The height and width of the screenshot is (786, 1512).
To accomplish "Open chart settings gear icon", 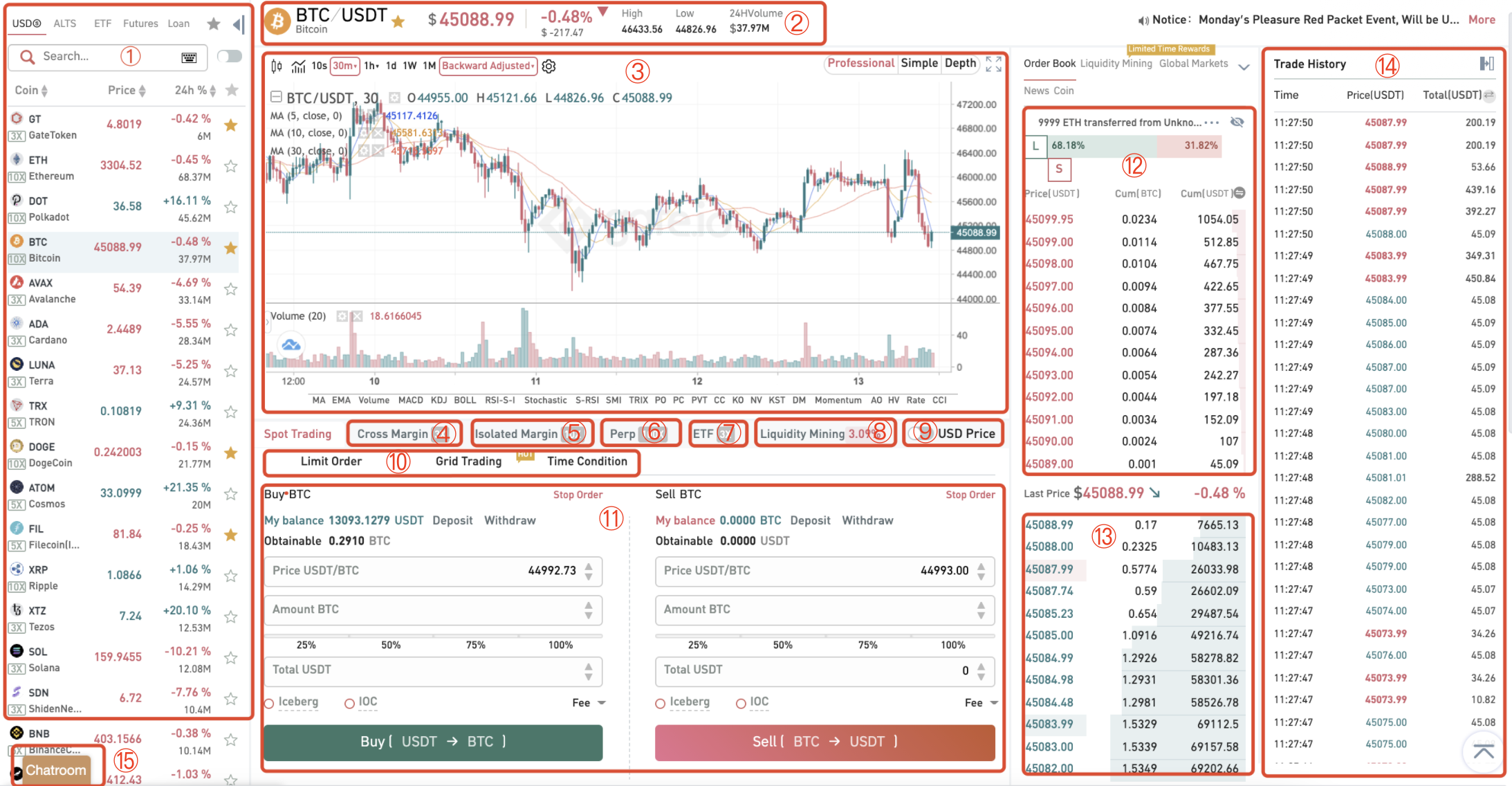I will point(548,66).
